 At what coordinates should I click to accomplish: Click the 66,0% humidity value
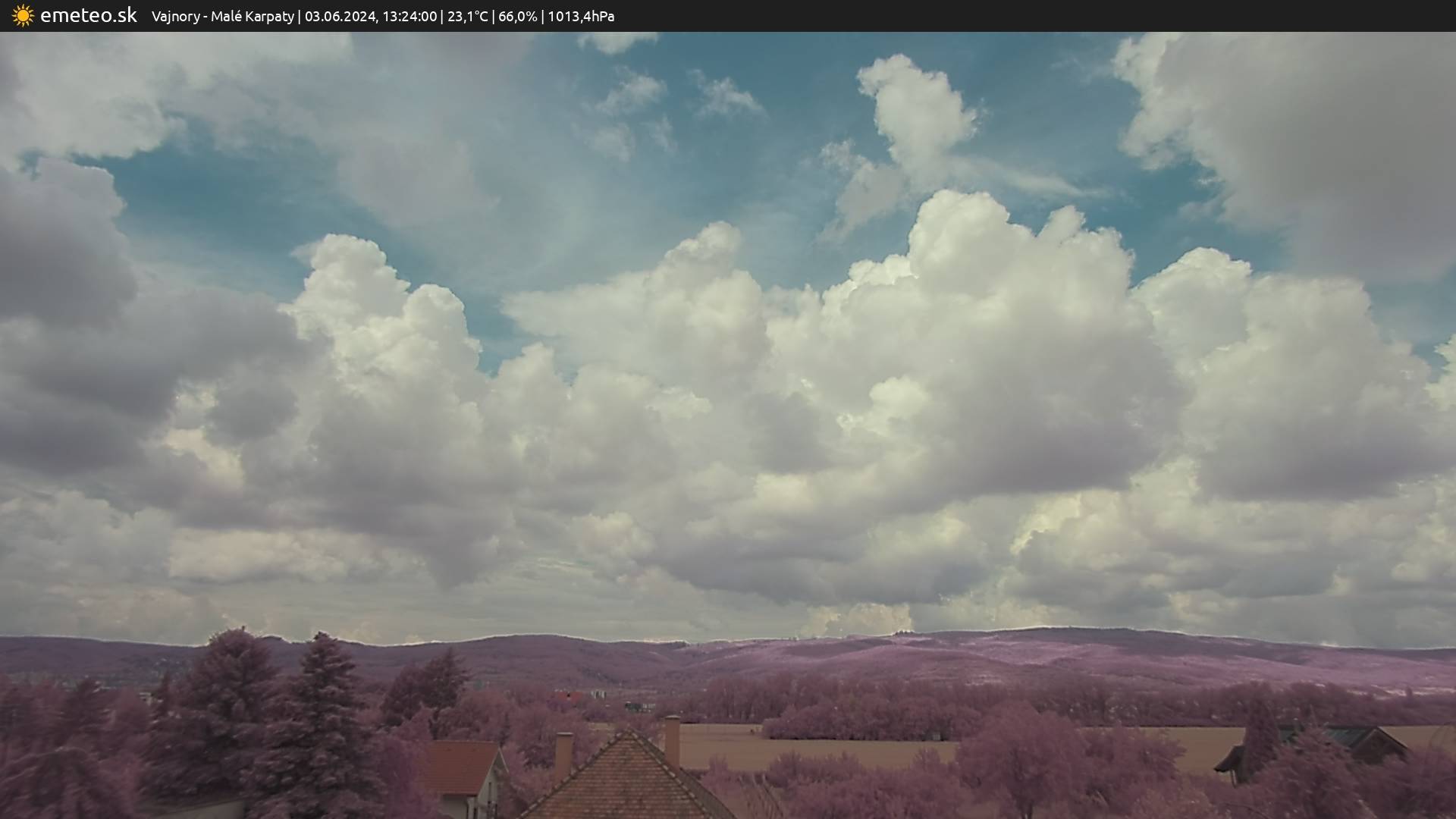pos(517,17)
